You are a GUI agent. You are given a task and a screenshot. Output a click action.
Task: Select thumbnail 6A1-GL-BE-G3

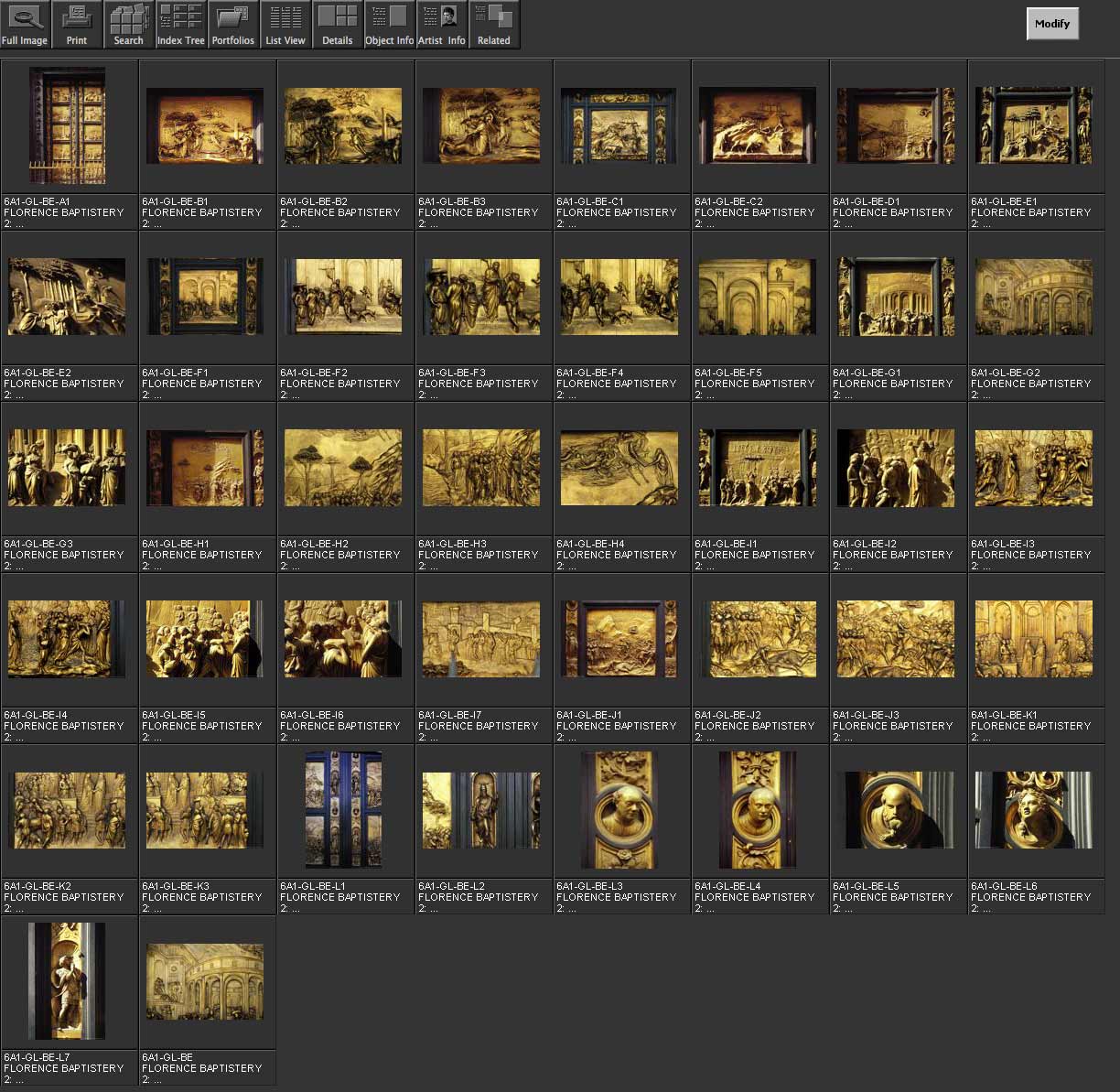67,468
